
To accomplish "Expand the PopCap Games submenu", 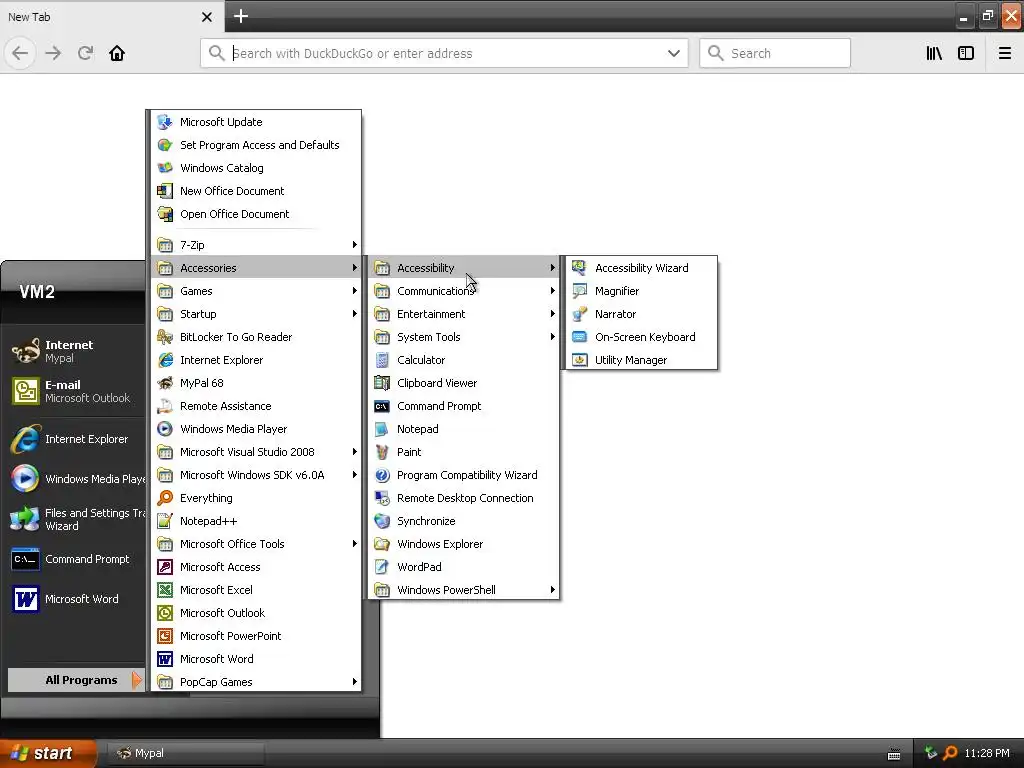I will [256, 682].
